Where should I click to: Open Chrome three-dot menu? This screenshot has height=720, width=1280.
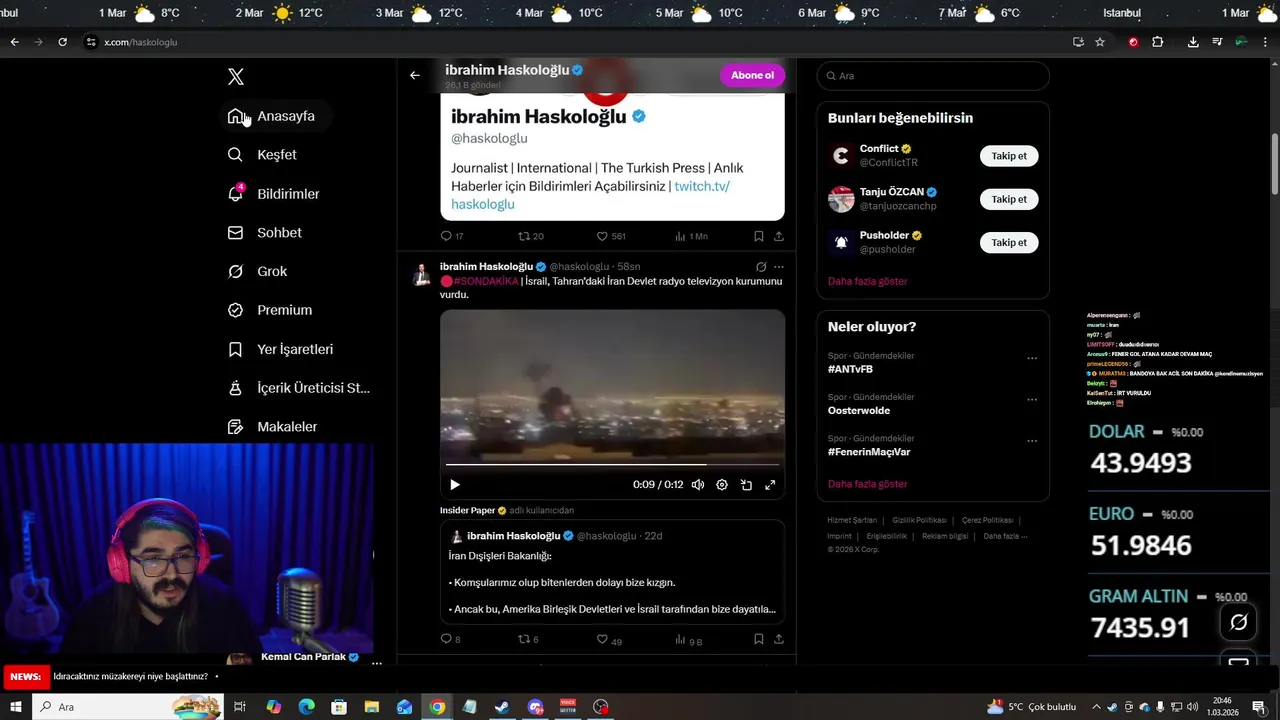point(1266,42)
